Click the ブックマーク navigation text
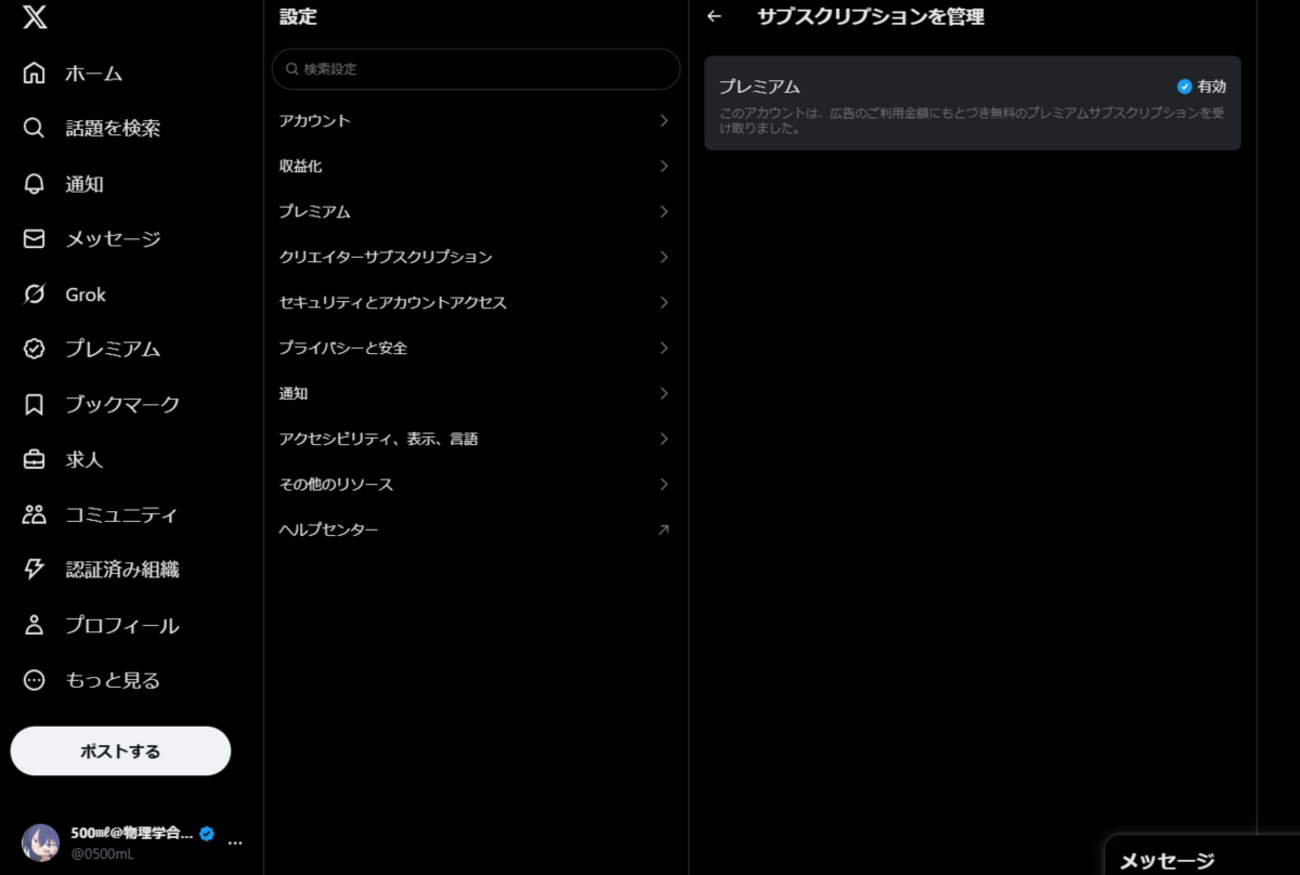The width and height of the screenshot is (1300, 875). click(123, 404)
